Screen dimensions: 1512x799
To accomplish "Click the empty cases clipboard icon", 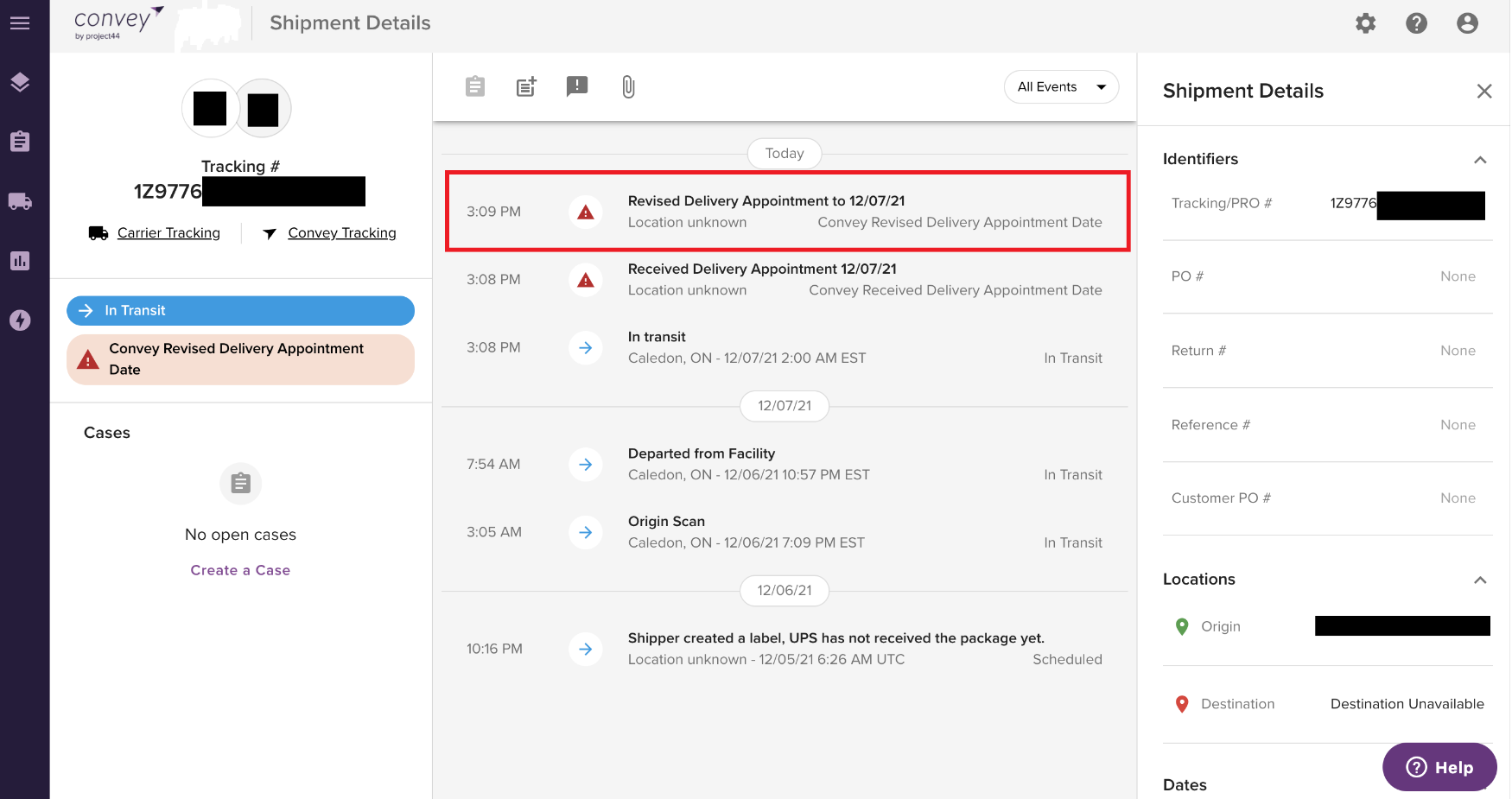I will pyautogui.click(x=241, y=484).
